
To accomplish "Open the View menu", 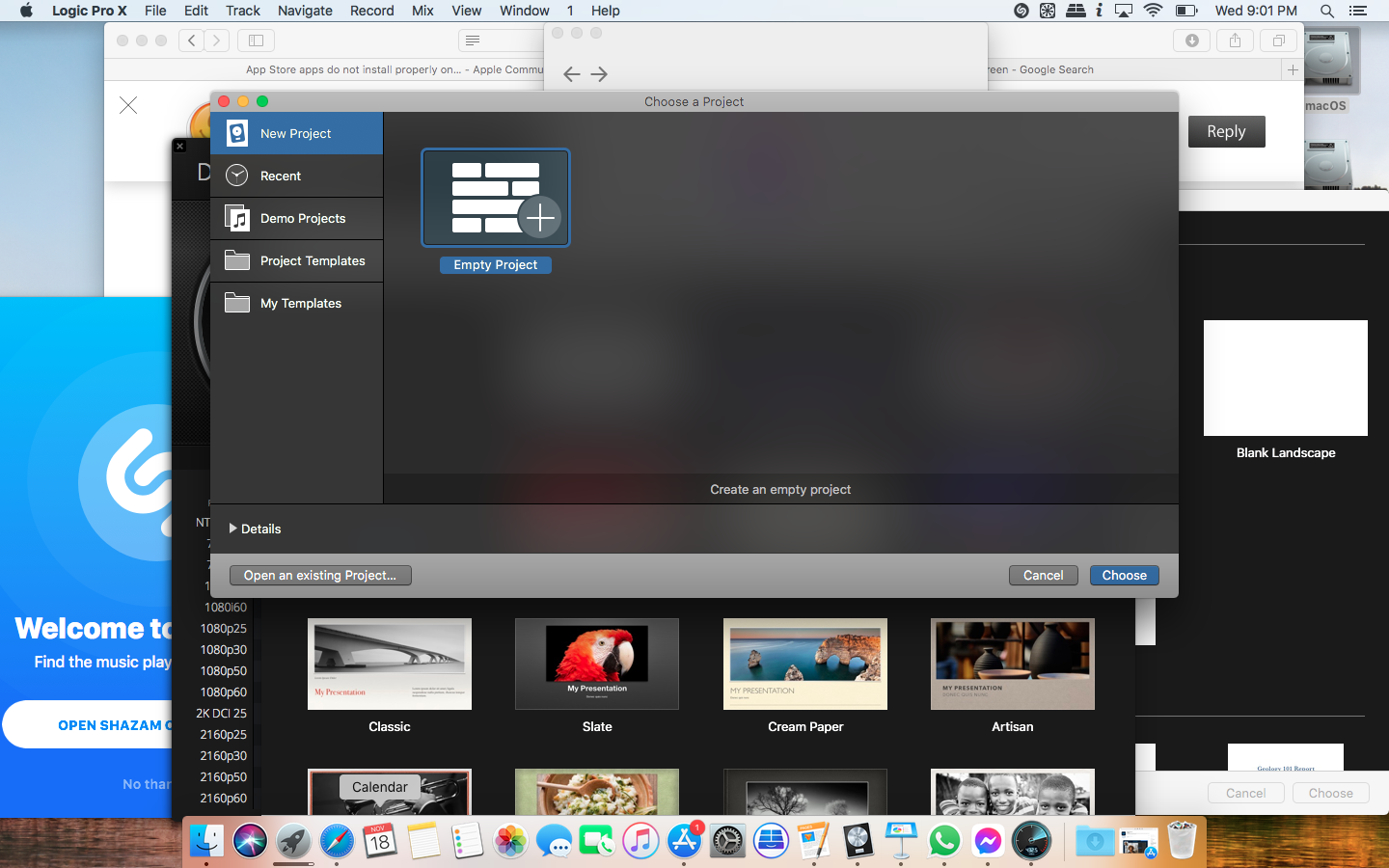I will pyautogui.click(x=467, y=11).
